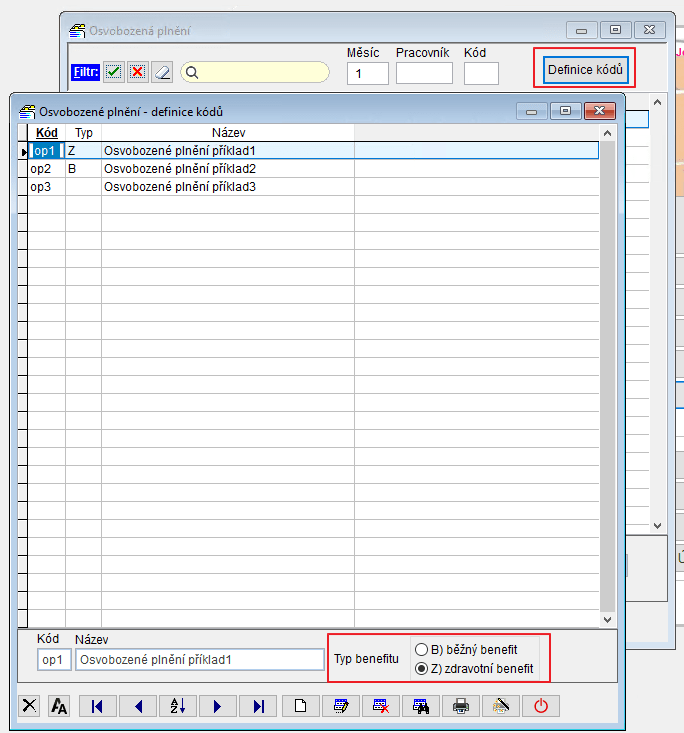Open the font size (Aa) setting
This screenshot has width=684, height=733.
59,705
